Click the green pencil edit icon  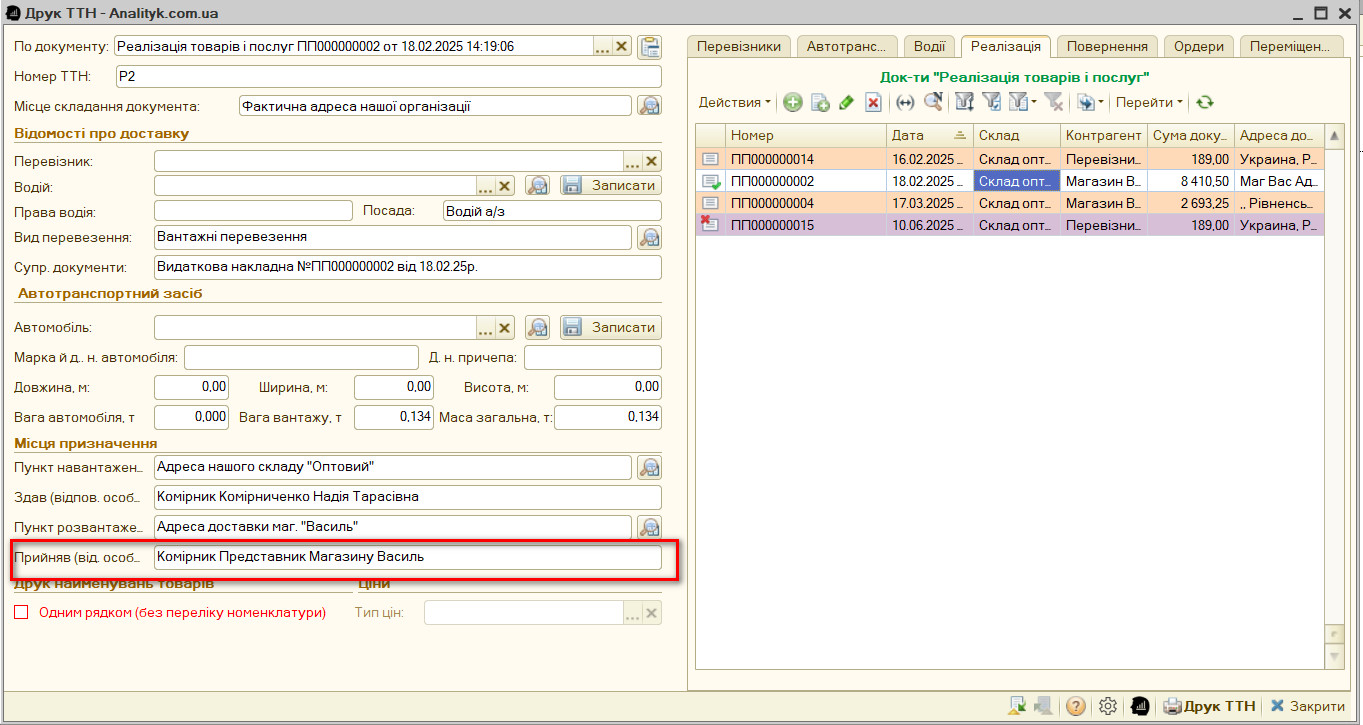846,102
